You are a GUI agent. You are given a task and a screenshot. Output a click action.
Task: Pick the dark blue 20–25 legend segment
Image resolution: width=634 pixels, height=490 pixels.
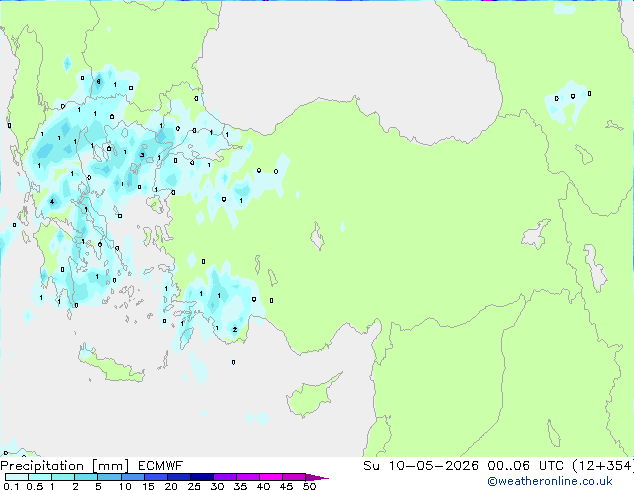click(182, 478)
